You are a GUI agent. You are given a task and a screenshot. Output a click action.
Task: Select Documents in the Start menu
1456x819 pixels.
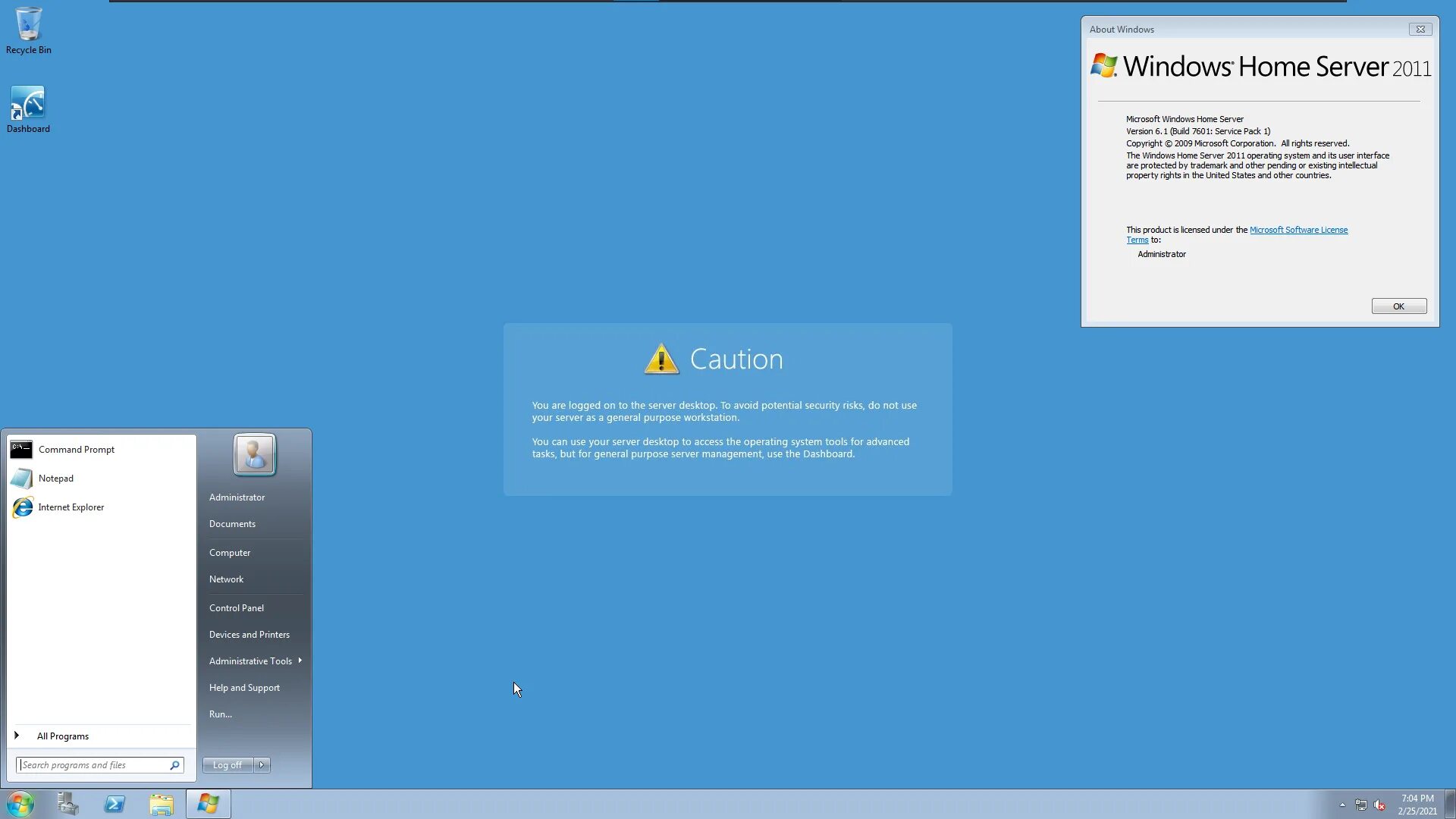pyautogui.click(x=232, y=523)
